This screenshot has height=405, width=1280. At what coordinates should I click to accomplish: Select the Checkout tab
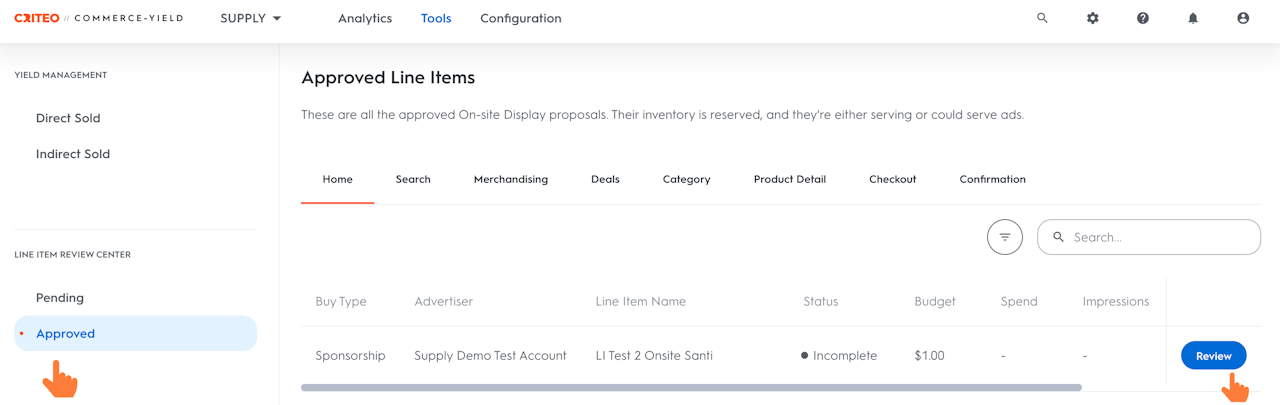point(892,179)
